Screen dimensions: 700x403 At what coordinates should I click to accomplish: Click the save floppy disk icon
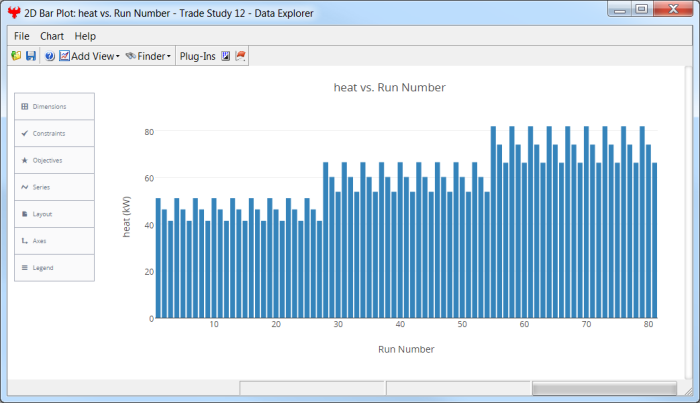[x=30, y=56]
